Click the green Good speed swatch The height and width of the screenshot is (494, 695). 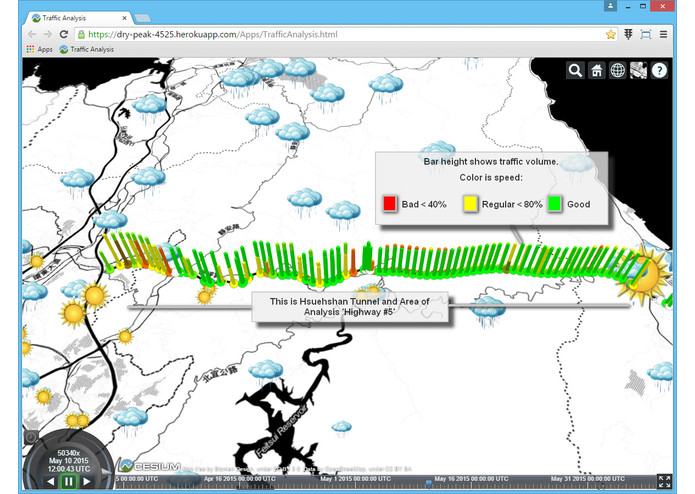coord(554,204)
